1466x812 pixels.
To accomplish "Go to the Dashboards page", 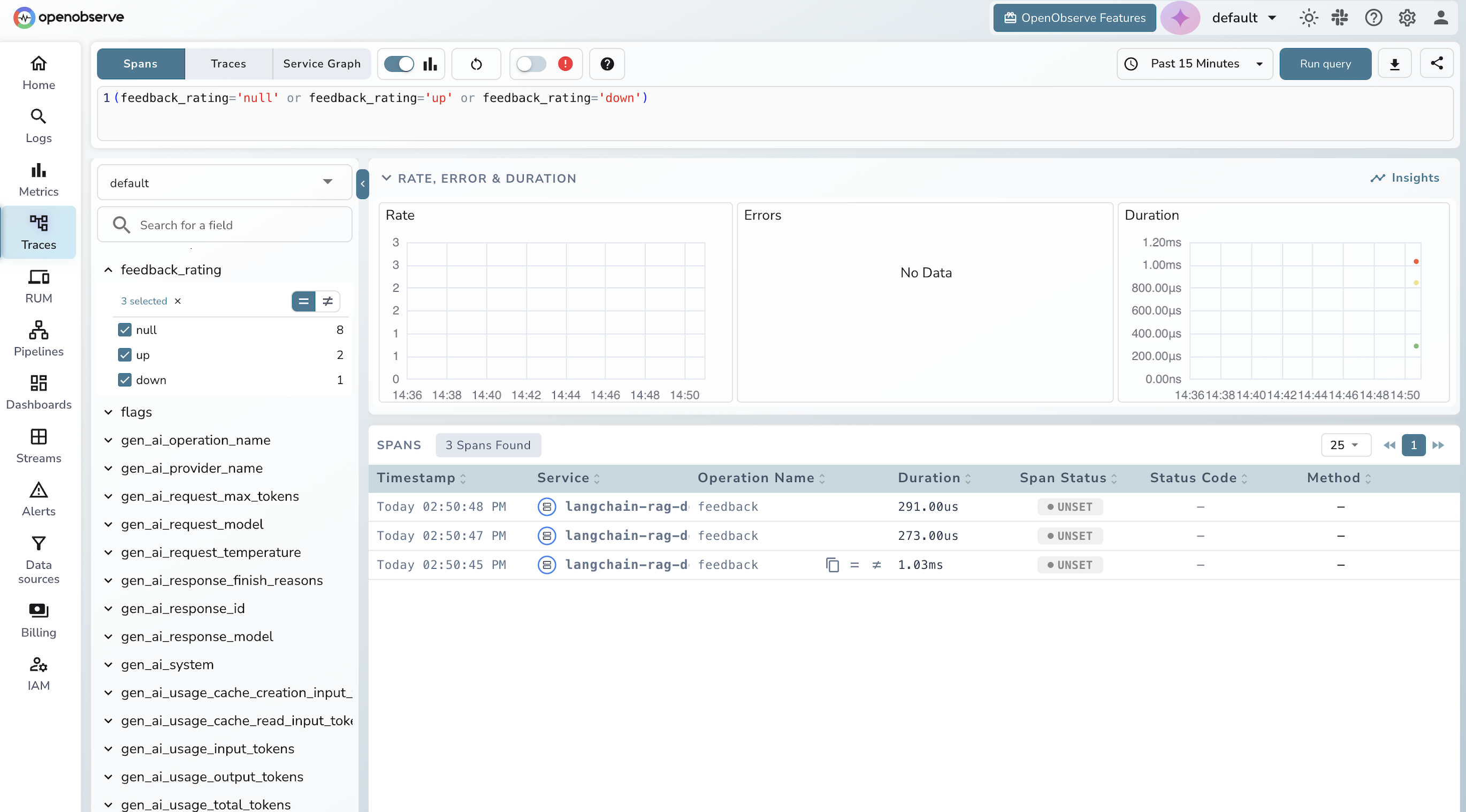I will tap(38, 391).
